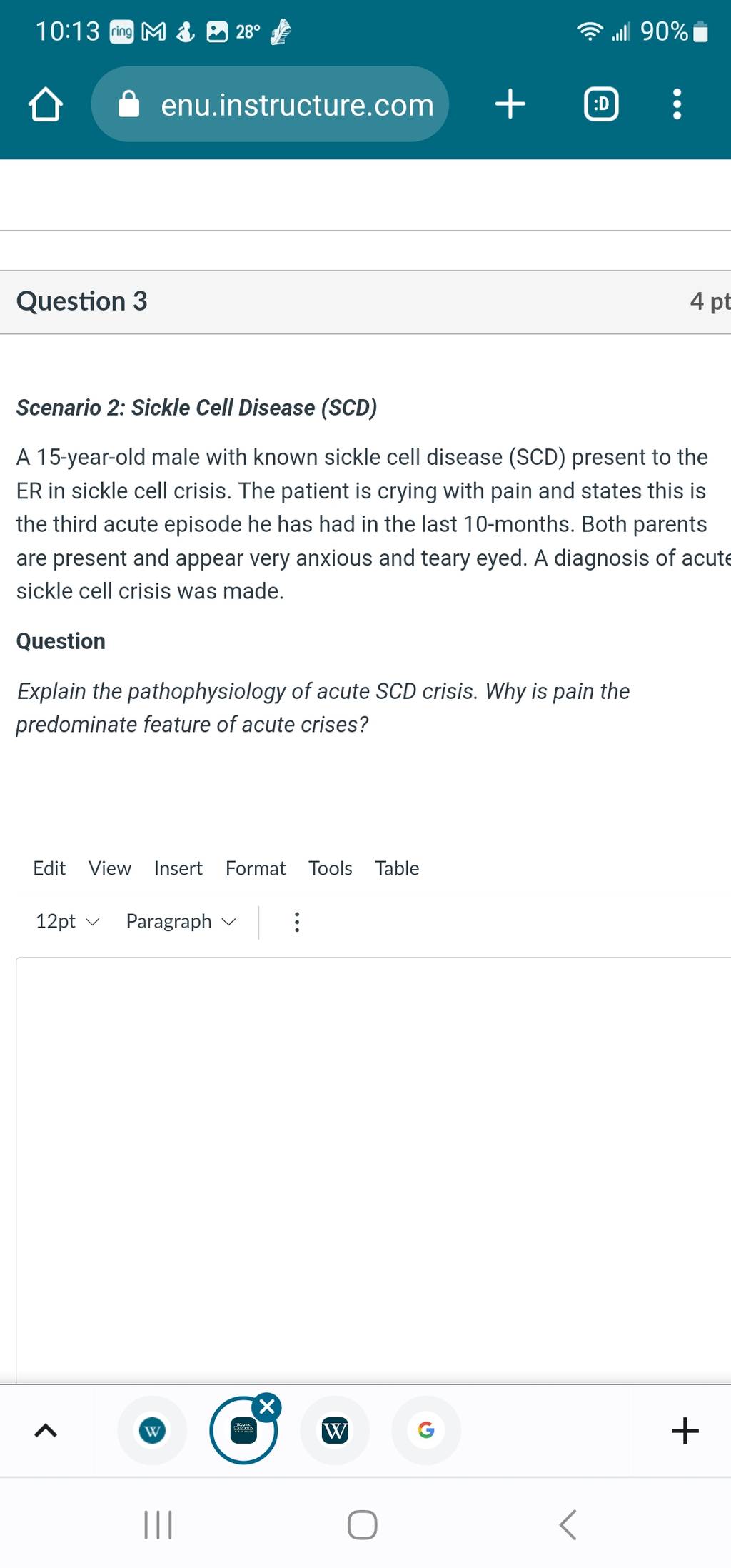This screenshot has width=731, height=1568.
Task: Add new tab from bottom bar plus
Action: [x=685, y=1430]
